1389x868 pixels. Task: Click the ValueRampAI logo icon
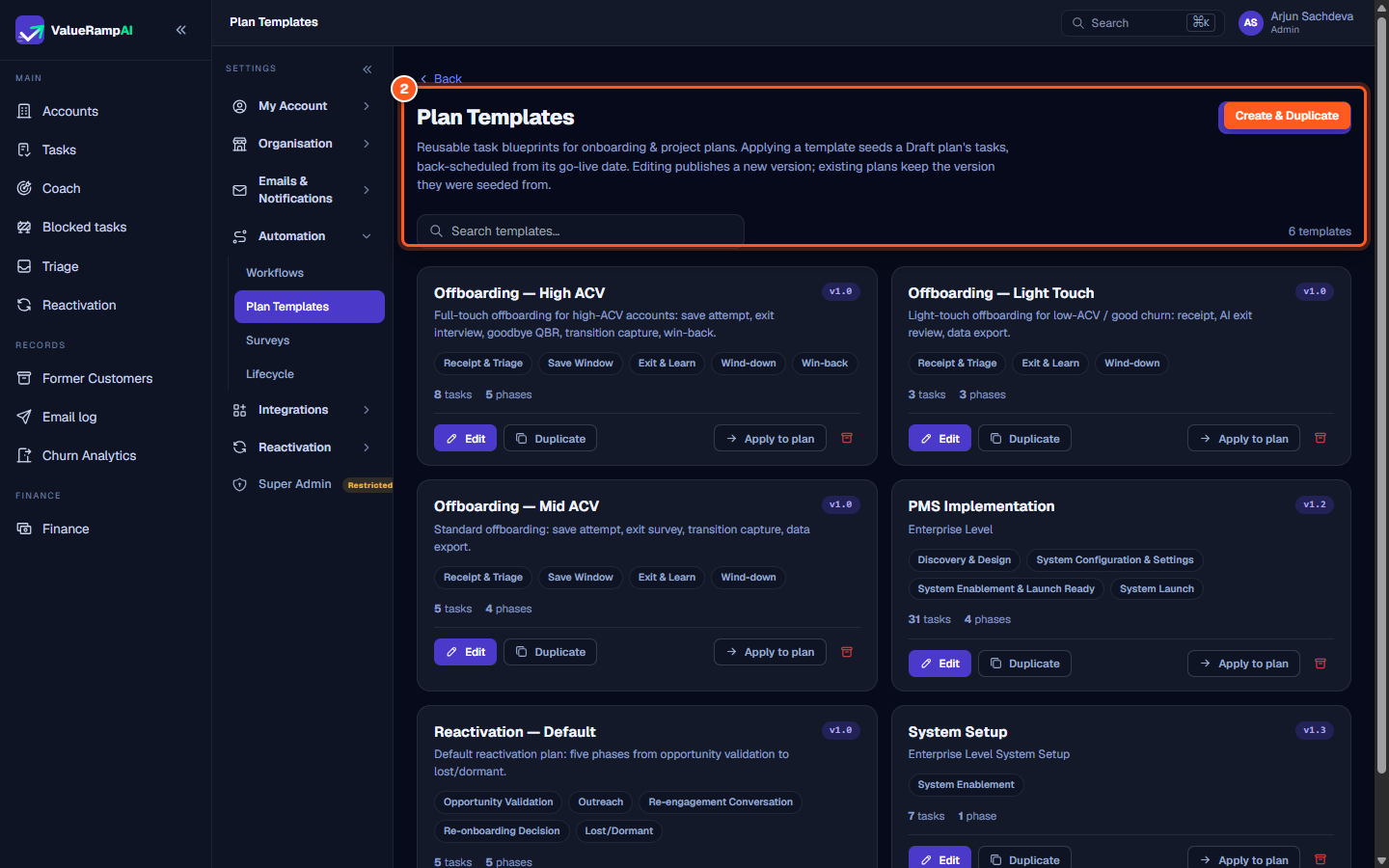(30, 30)
